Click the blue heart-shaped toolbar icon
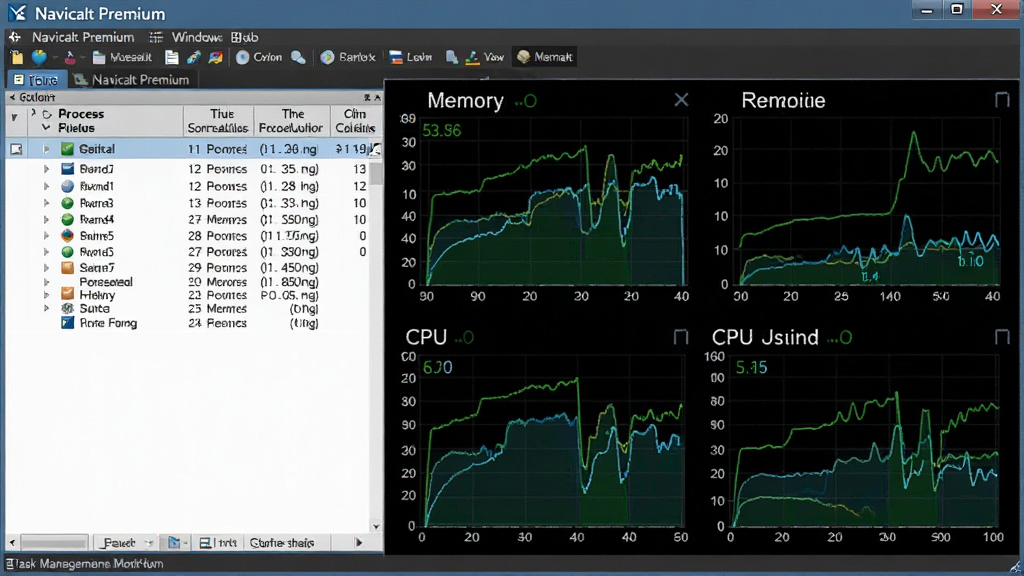1024x576 pixels. [39, 57]
